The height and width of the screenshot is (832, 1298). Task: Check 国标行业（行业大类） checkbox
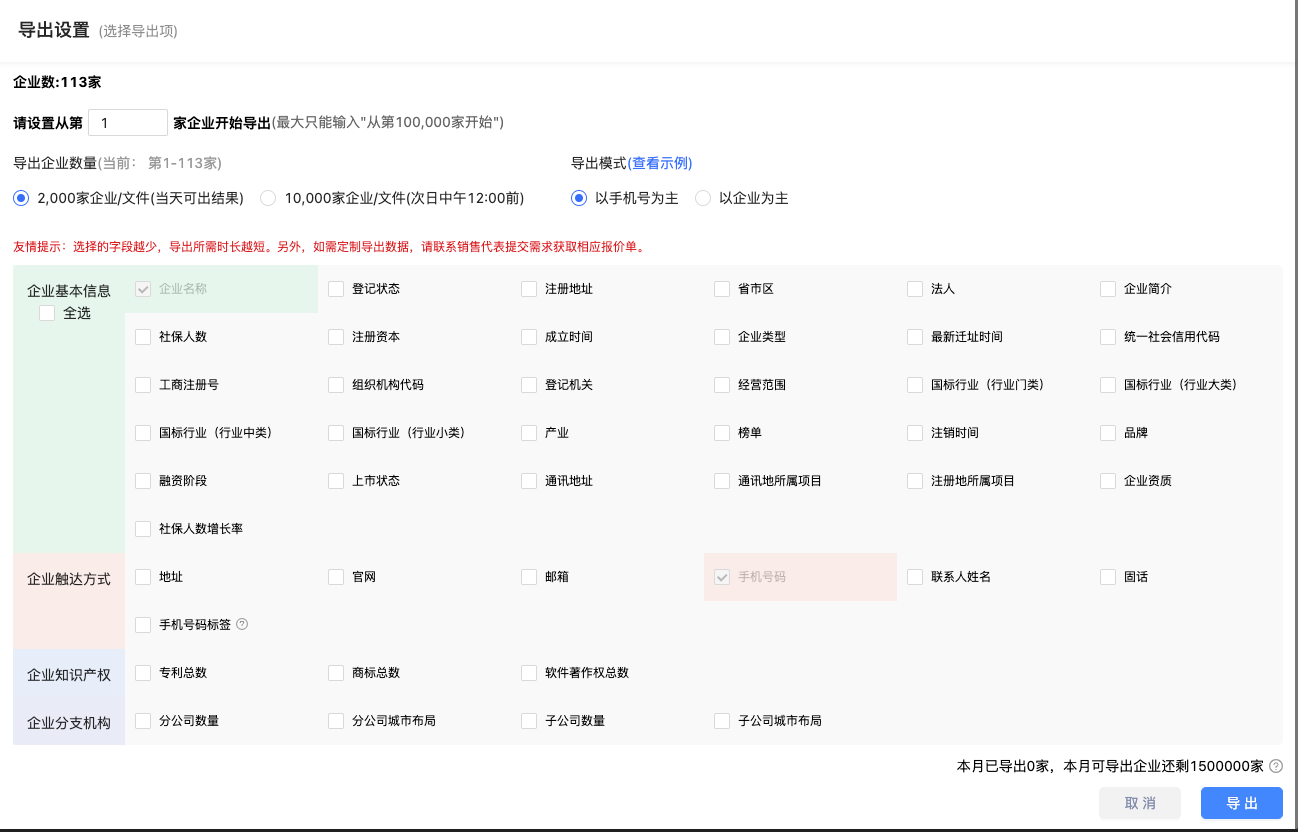point(1108,385)
